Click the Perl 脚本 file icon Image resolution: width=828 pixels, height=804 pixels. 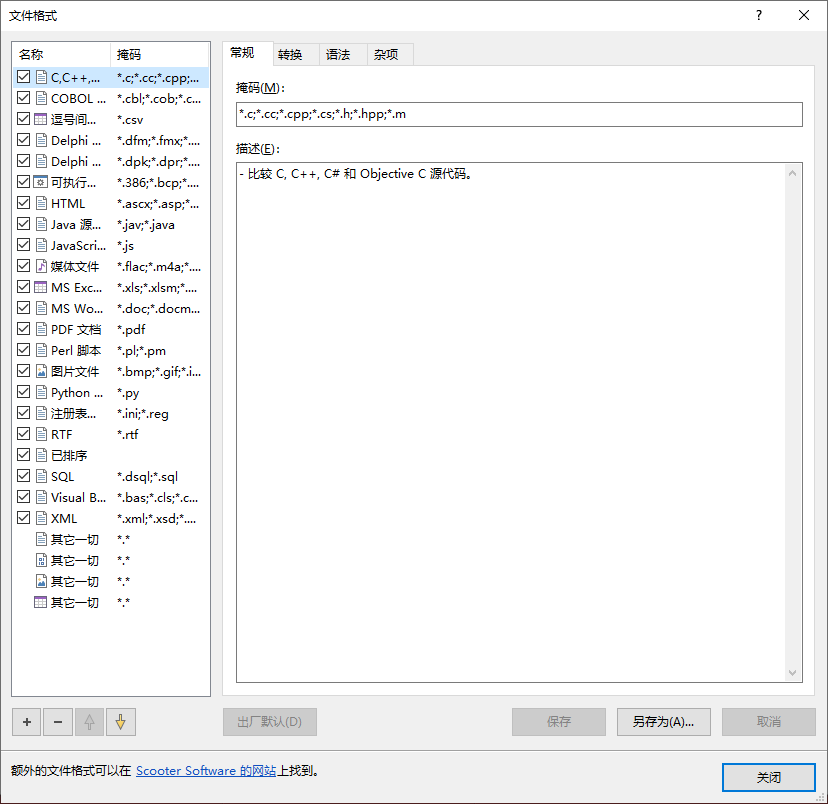coord(41,350)
